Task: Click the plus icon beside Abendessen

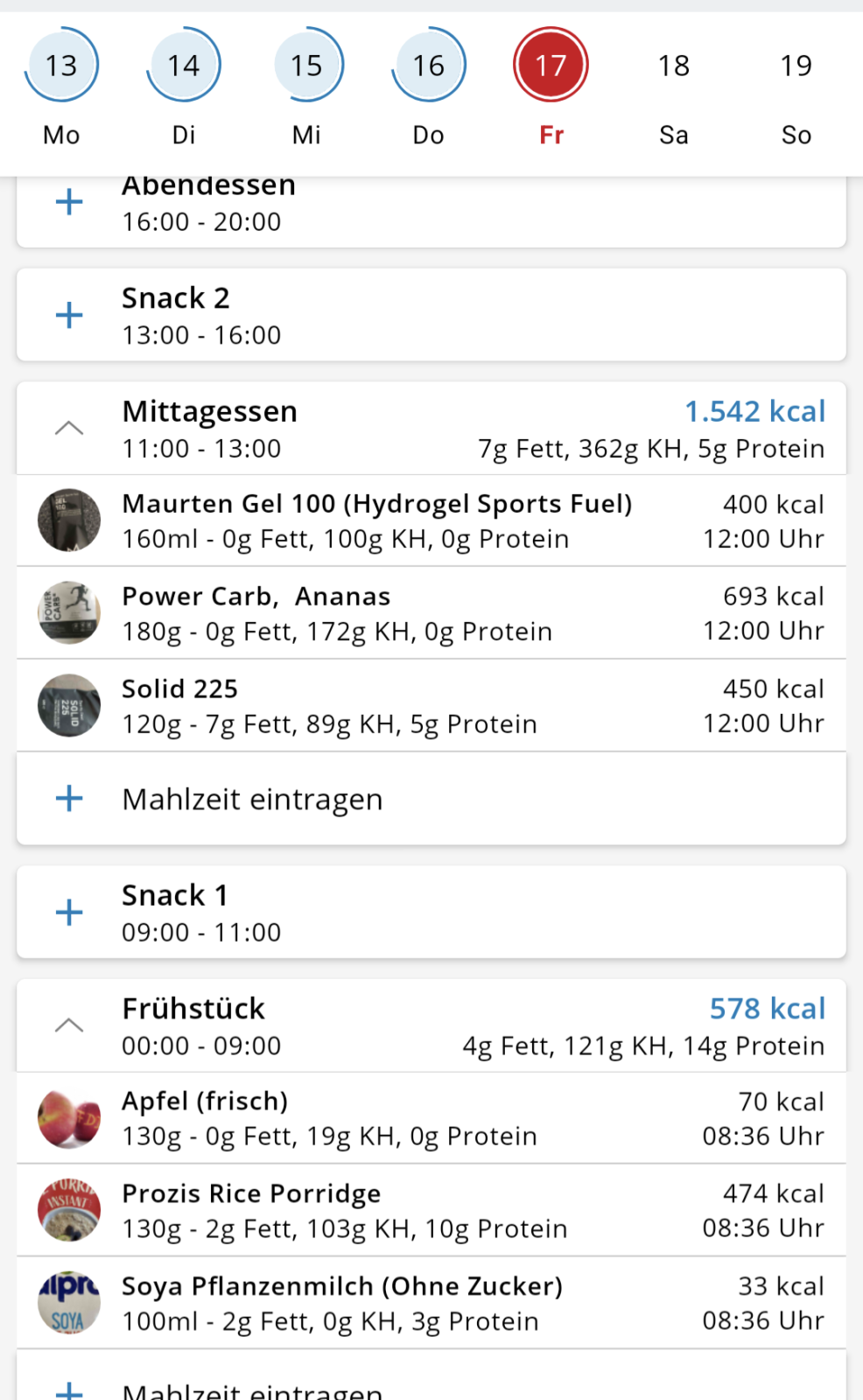Action: click(x=69, y=202)
